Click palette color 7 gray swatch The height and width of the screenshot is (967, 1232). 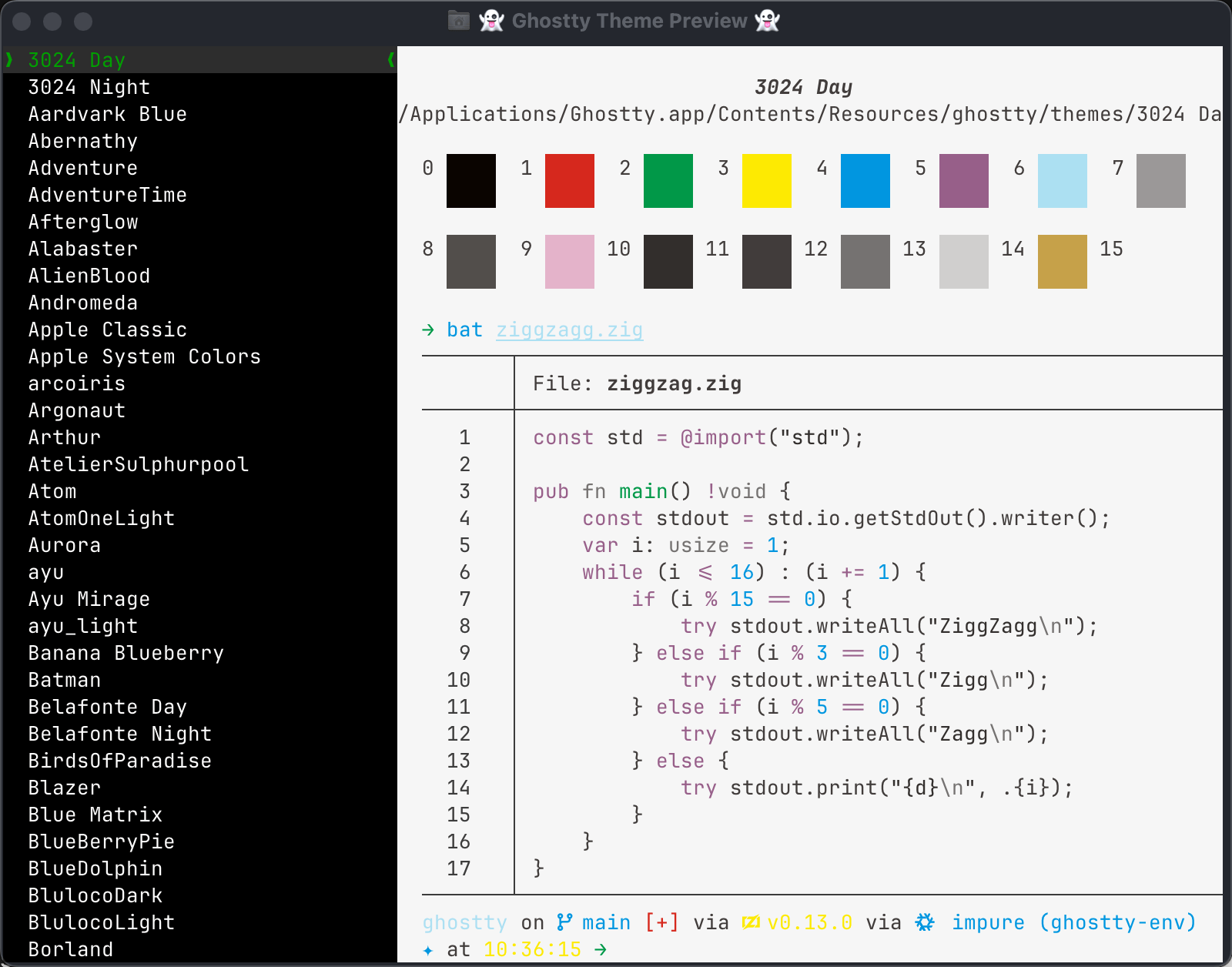coord(1161,181)
